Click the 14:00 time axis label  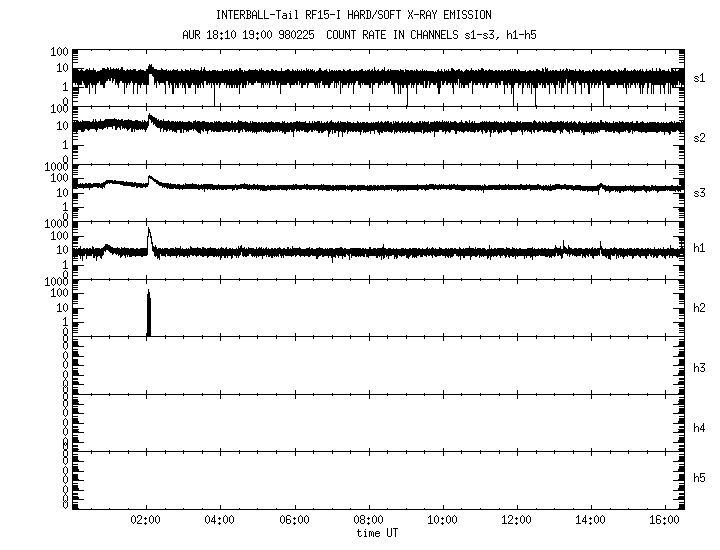click(x=590, y=520)
